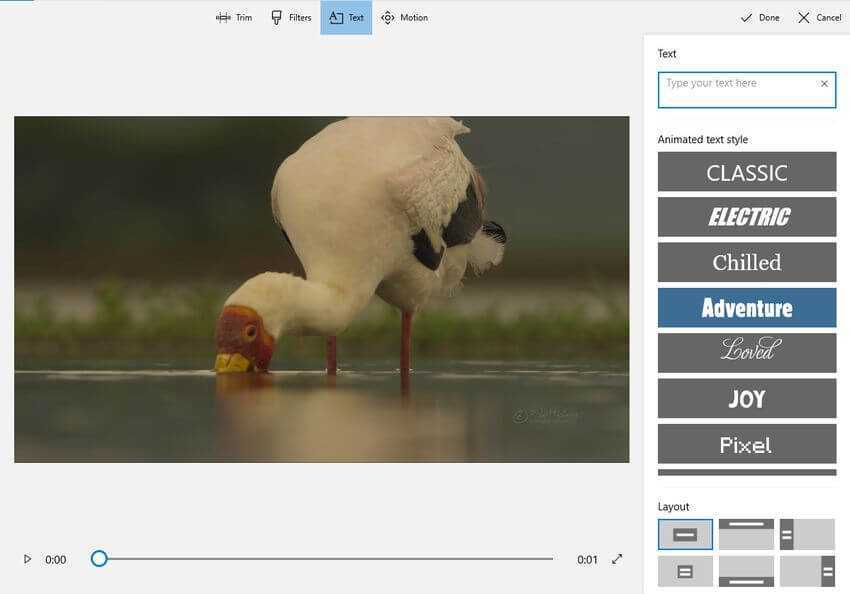Choose the Joy text style
850x594 pixels.
(747, 398)
